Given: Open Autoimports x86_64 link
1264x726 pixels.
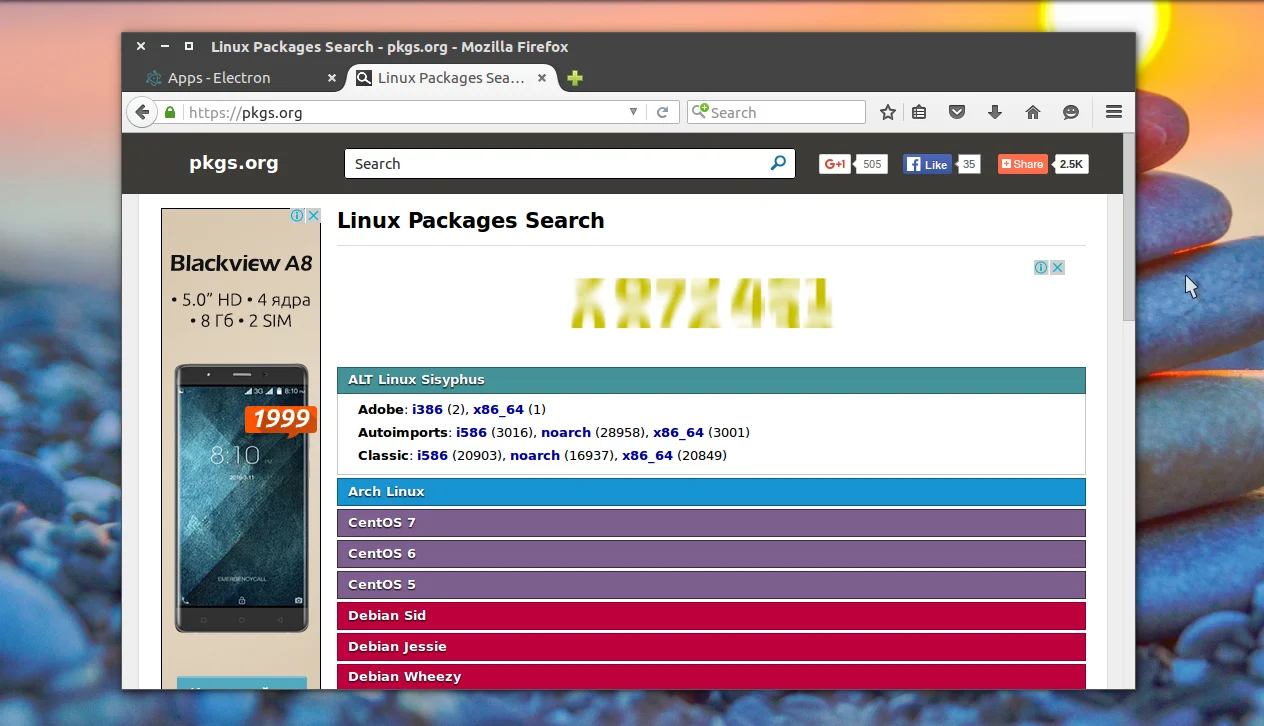Looking at the screenshot, I should [678, 432].
